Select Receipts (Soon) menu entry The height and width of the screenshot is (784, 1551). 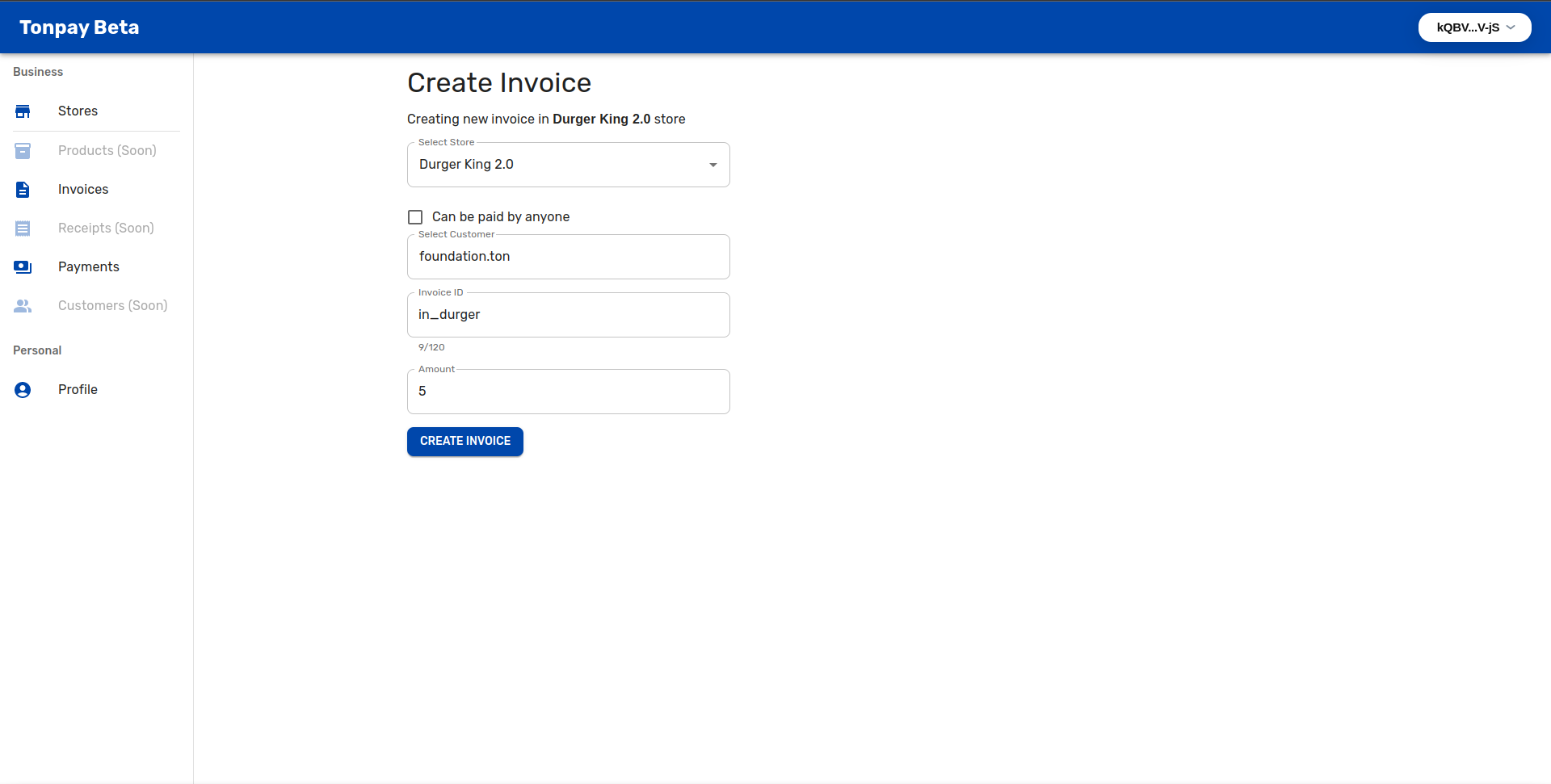tap(96, 228)
